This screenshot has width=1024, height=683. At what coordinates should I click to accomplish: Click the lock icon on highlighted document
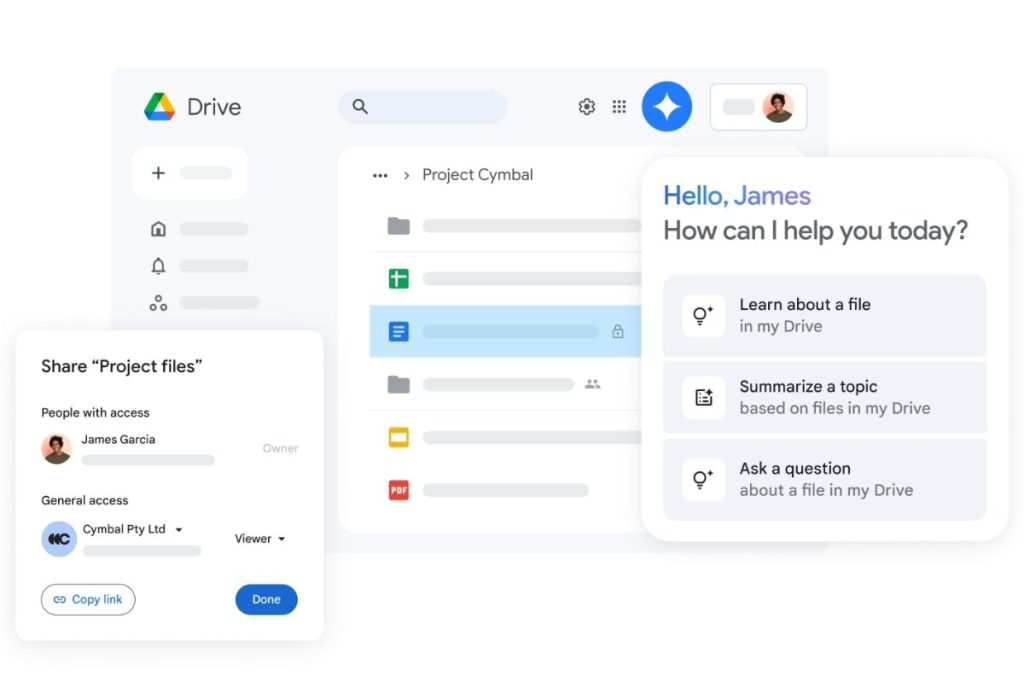(x=618, y=332)
